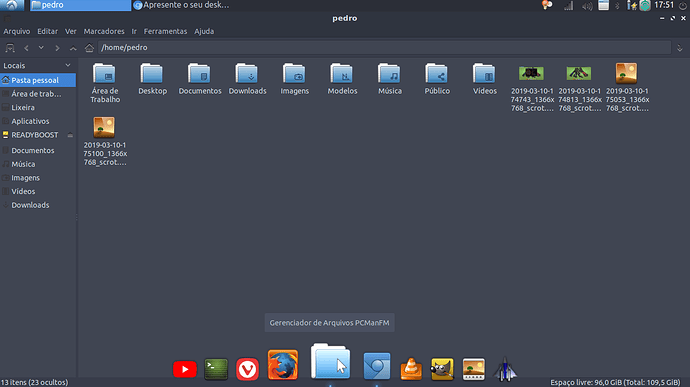Click the /home/pedro path field
Viewport: 690px width, 387px height.
click(385, 48)
